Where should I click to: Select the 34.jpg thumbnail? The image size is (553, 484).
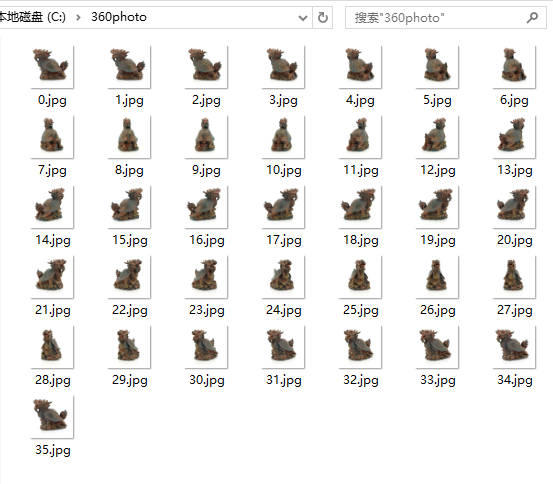coord(514,347)
